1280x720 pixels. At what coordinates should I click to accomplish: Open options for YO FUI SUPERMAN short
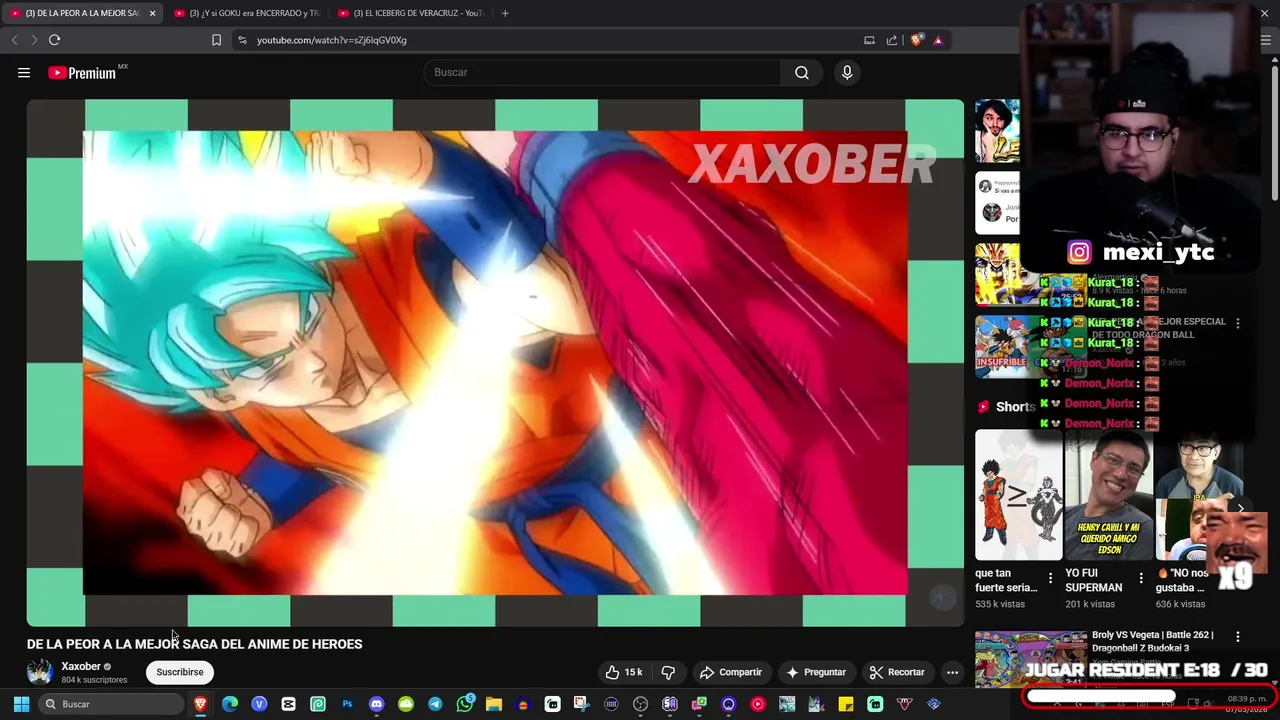coord(1141,578)
